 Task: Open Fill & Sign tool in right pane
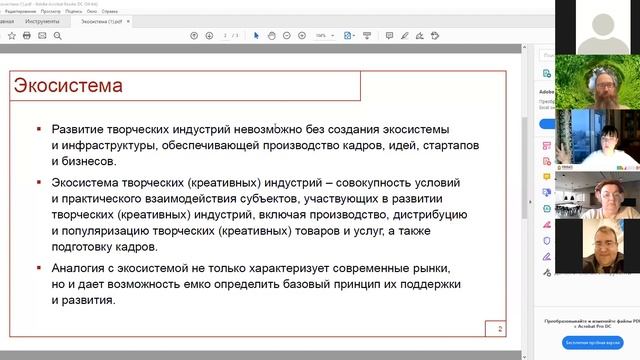click(x=547, y=257)
